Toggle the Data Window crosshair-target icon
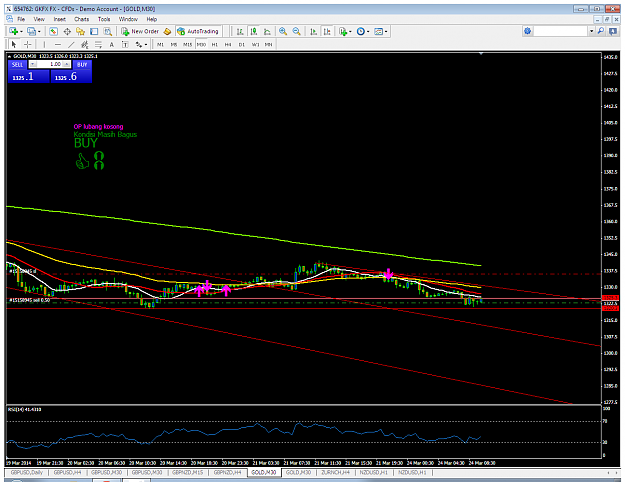The width and height of the screenshot is (625, 482). [x=67, y=31]
